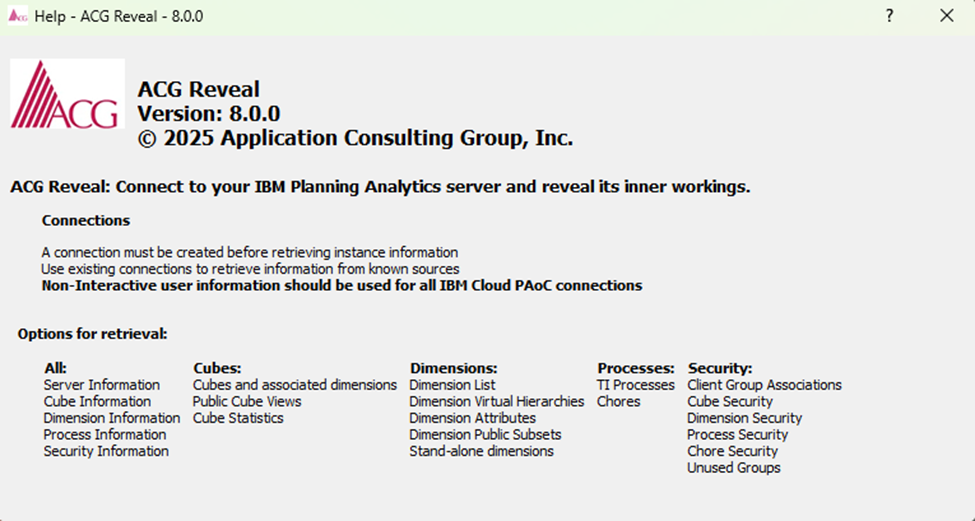Click Cube Information under All
The width and height of the screenshot is (975, 521).
pos(97,402)
